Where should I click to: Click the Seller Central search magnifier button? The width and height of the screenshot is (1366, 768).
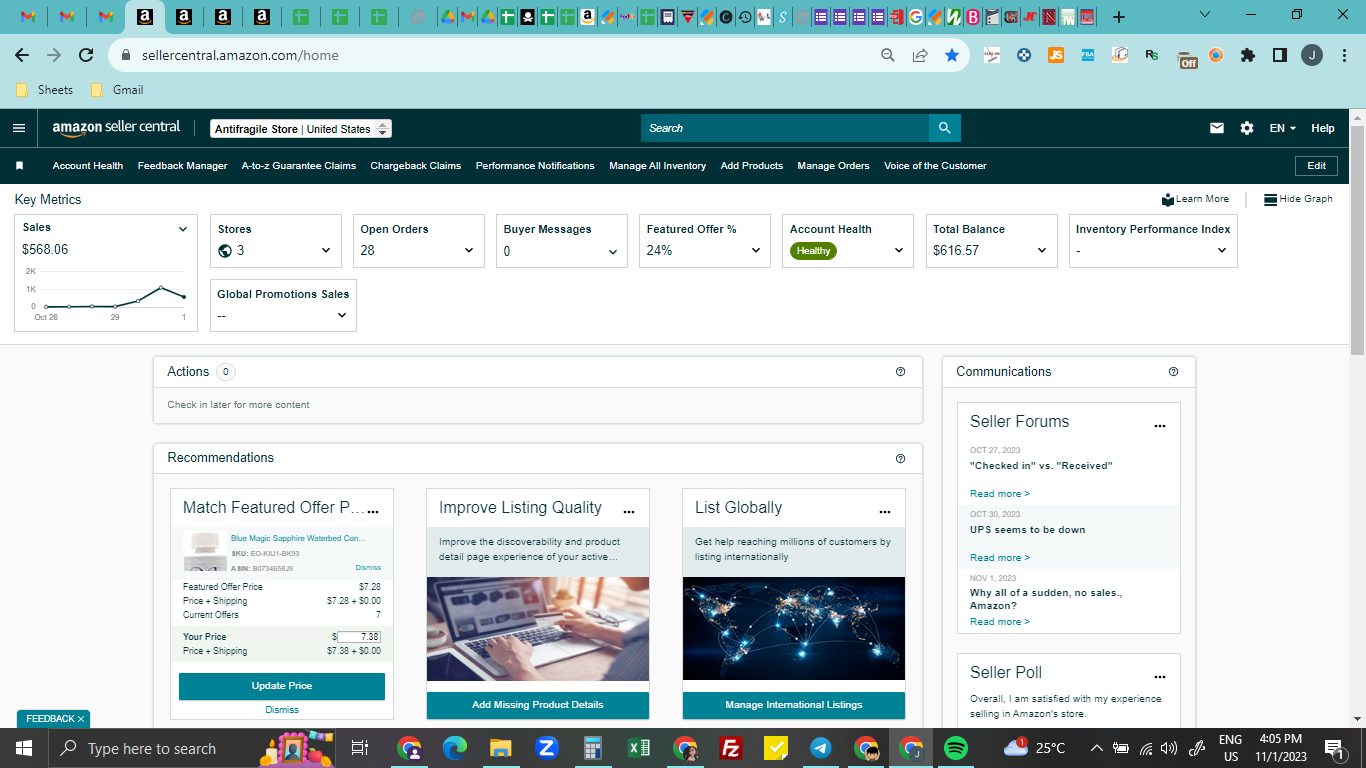pyautogui.click(x=945, y=128)
